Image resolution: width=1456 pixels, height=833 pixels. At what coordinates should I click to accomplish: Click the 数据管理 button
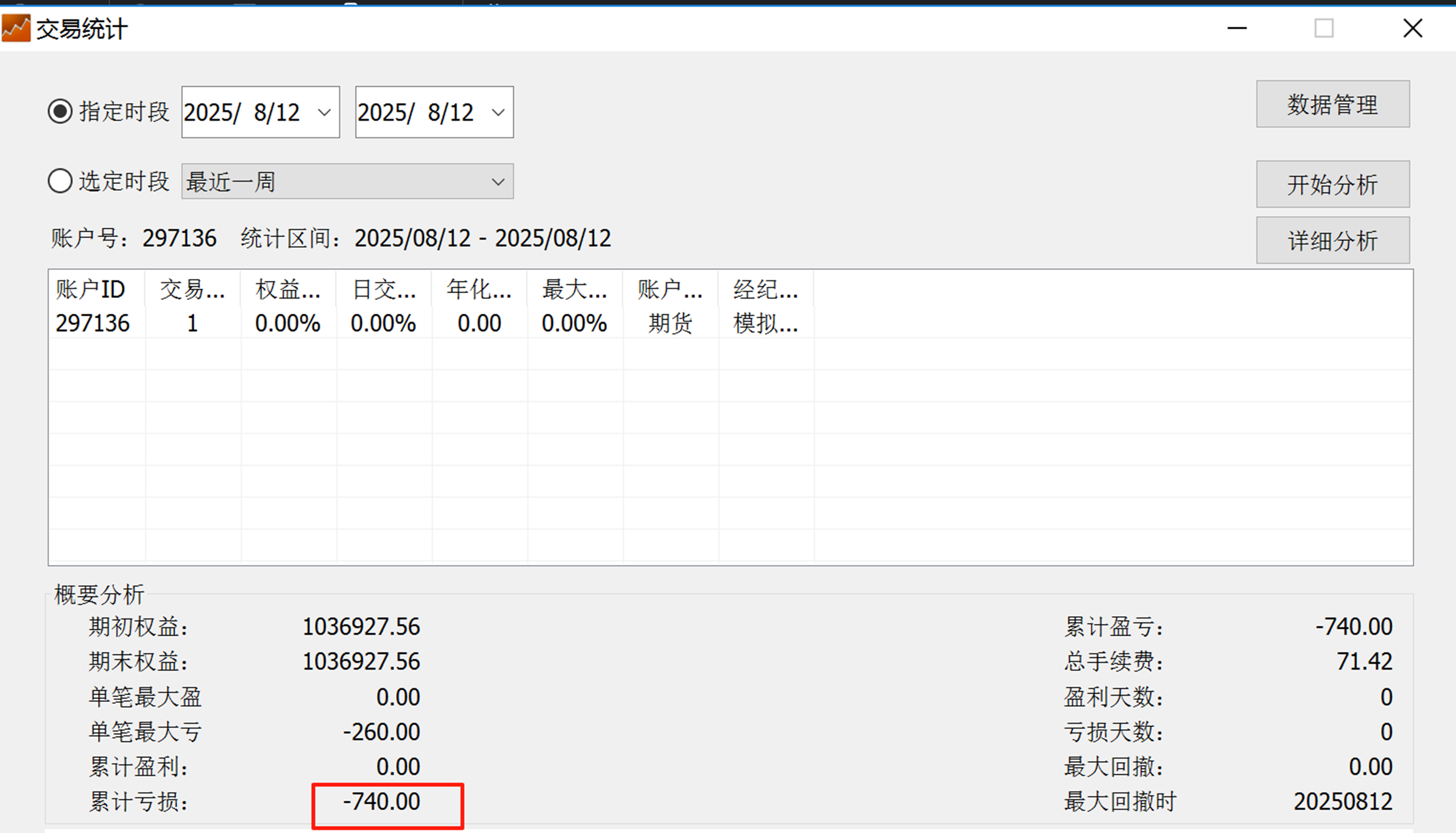1332,104
